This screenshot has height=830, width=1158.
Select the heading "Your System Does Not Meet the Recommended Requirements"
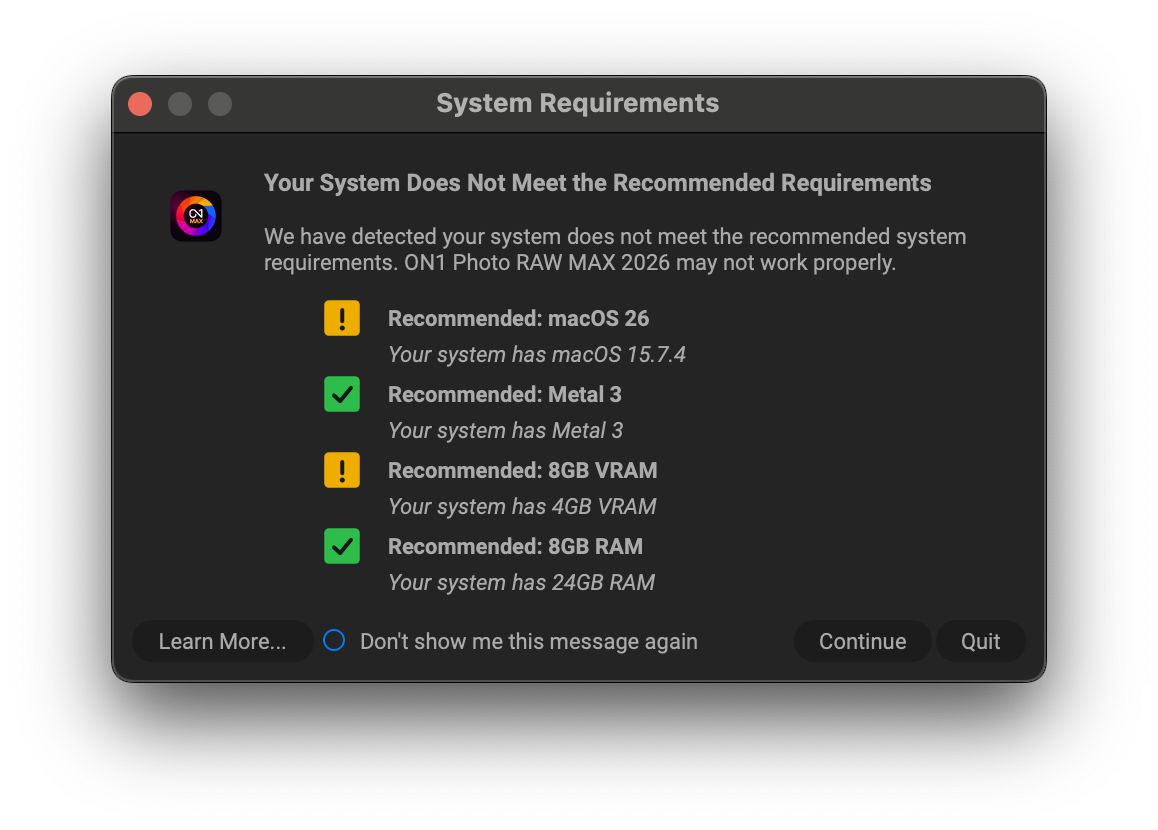(597, 183)
